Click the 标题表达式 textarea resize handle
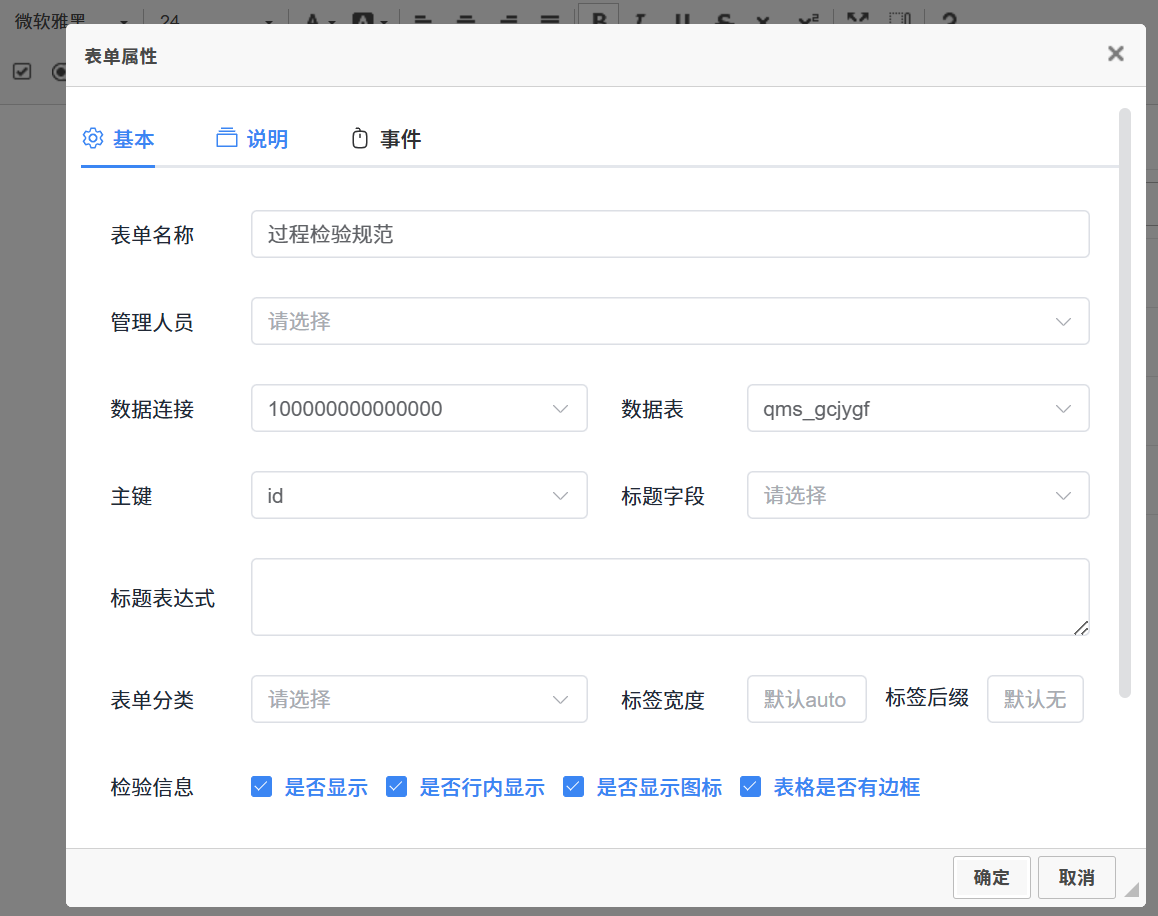This screenshot has height=916, width=1158. (1081, 627)
